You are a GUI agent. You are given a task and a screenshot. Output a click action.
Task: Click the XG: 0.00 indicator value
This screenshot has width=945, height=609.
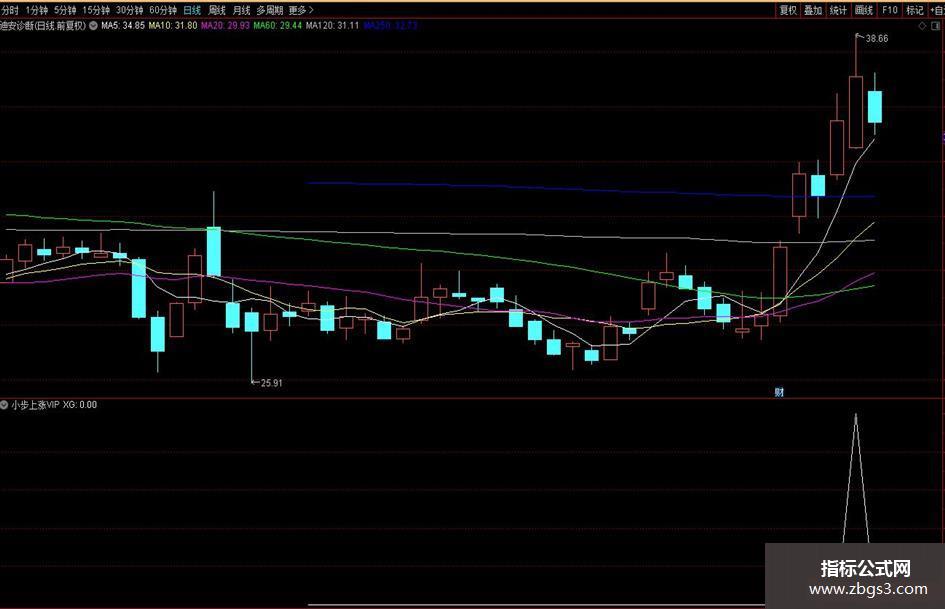80,405
